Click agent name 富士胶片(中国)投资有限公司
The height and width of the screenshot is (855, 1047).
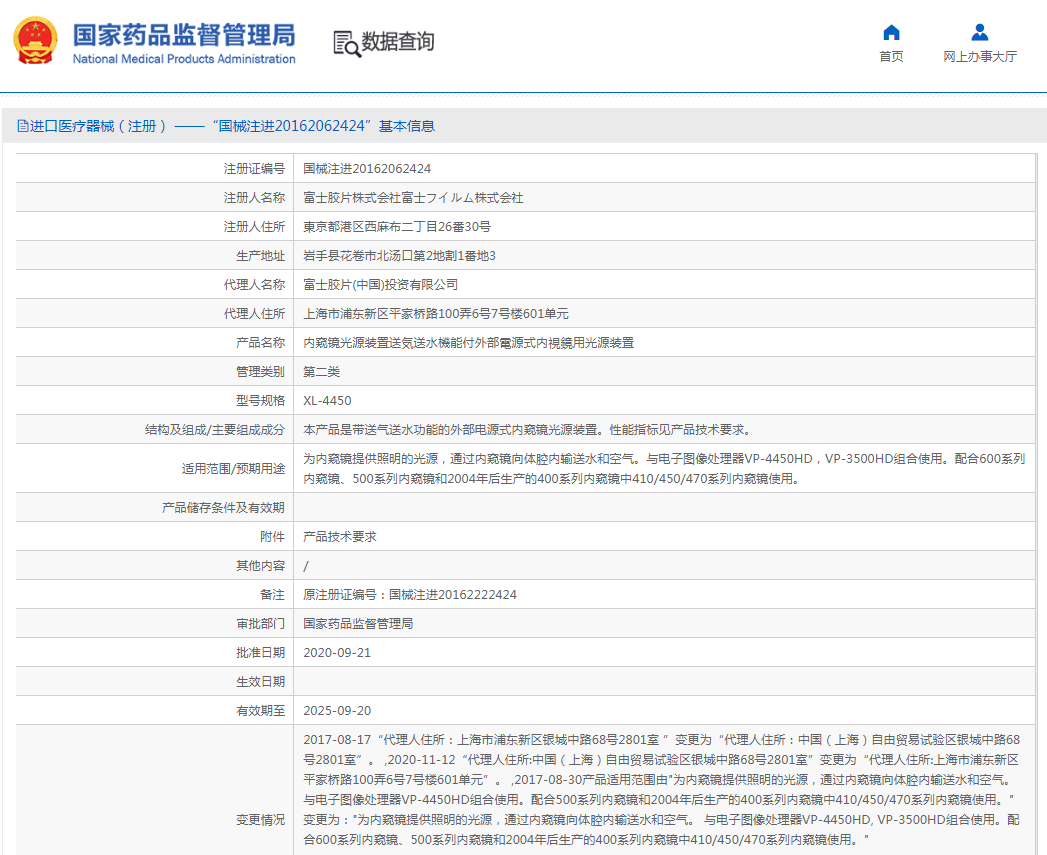(381, 285)
